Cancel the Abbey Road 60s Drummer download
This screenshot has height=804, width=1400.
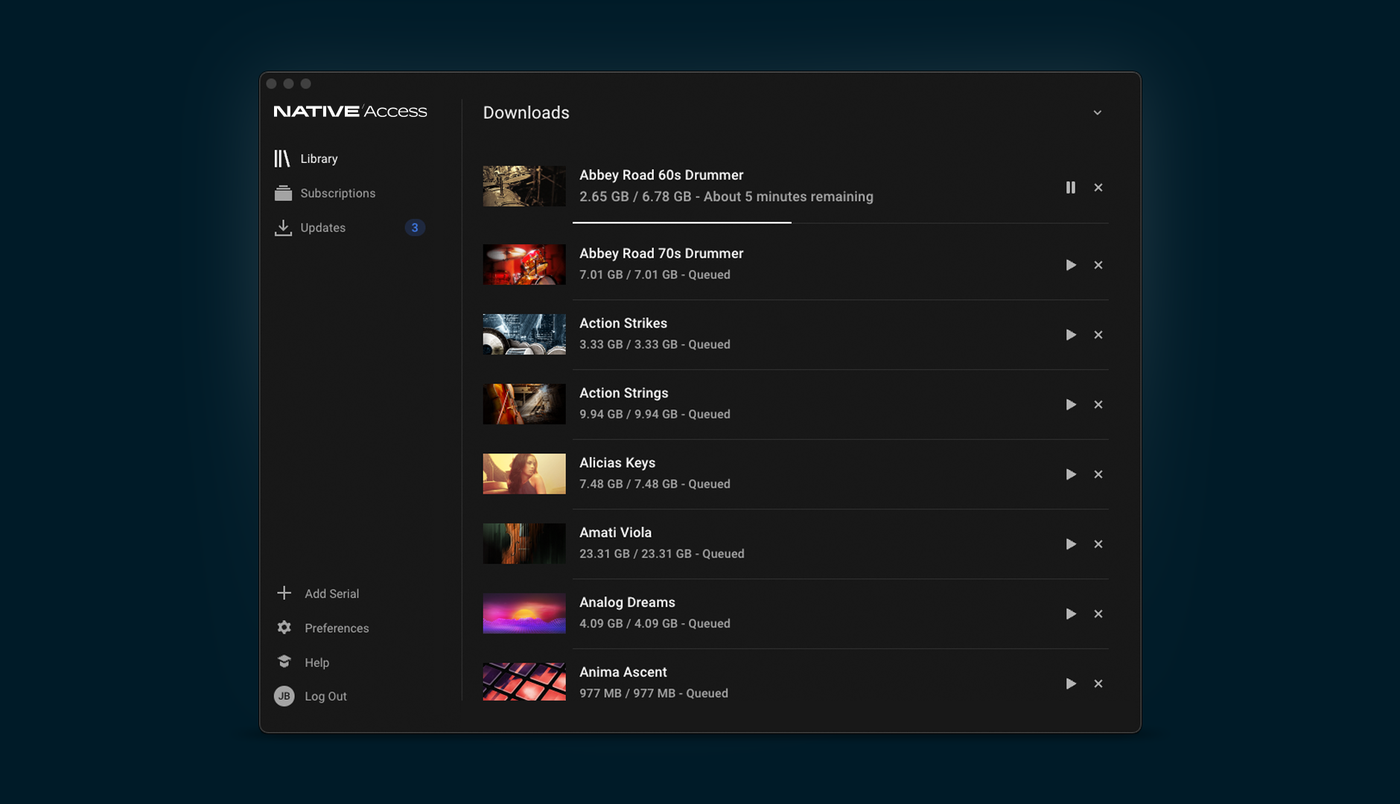[1098, 188]
